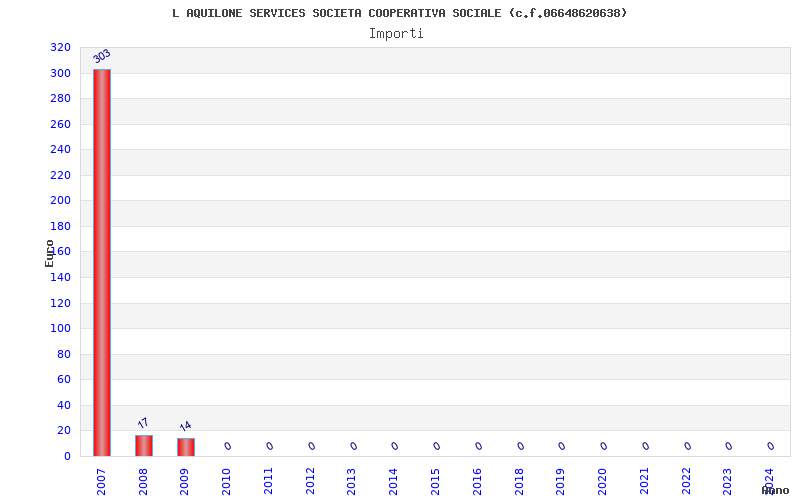Viewport: 800px width, 500px height.
Task: Click the 2007 year label
Action: (101, 482)
